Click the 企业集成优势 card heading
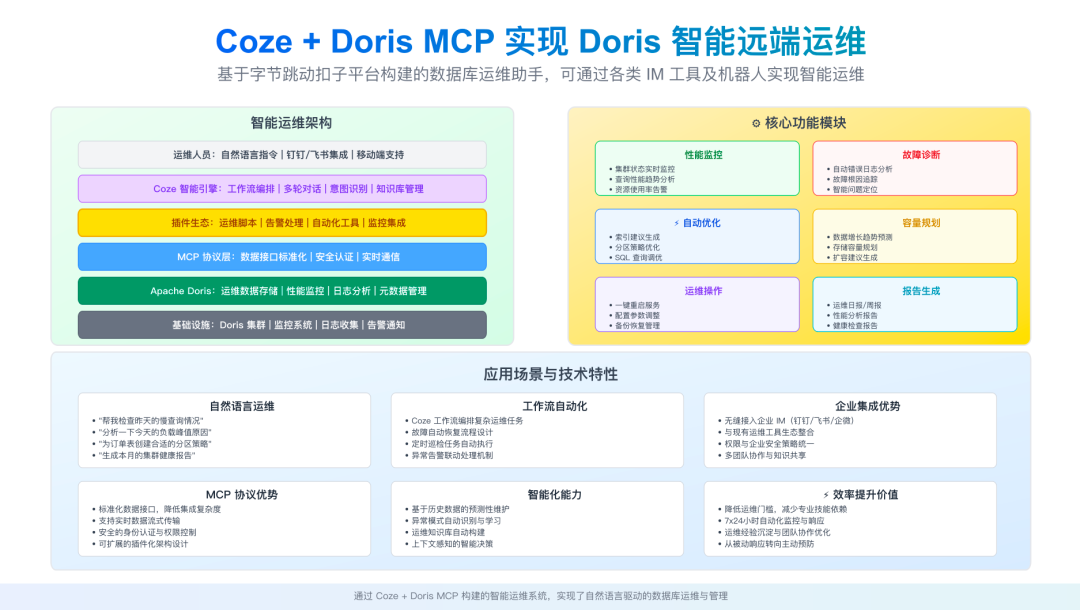Viewport: 1080px width, 610px height. (867, 406)
